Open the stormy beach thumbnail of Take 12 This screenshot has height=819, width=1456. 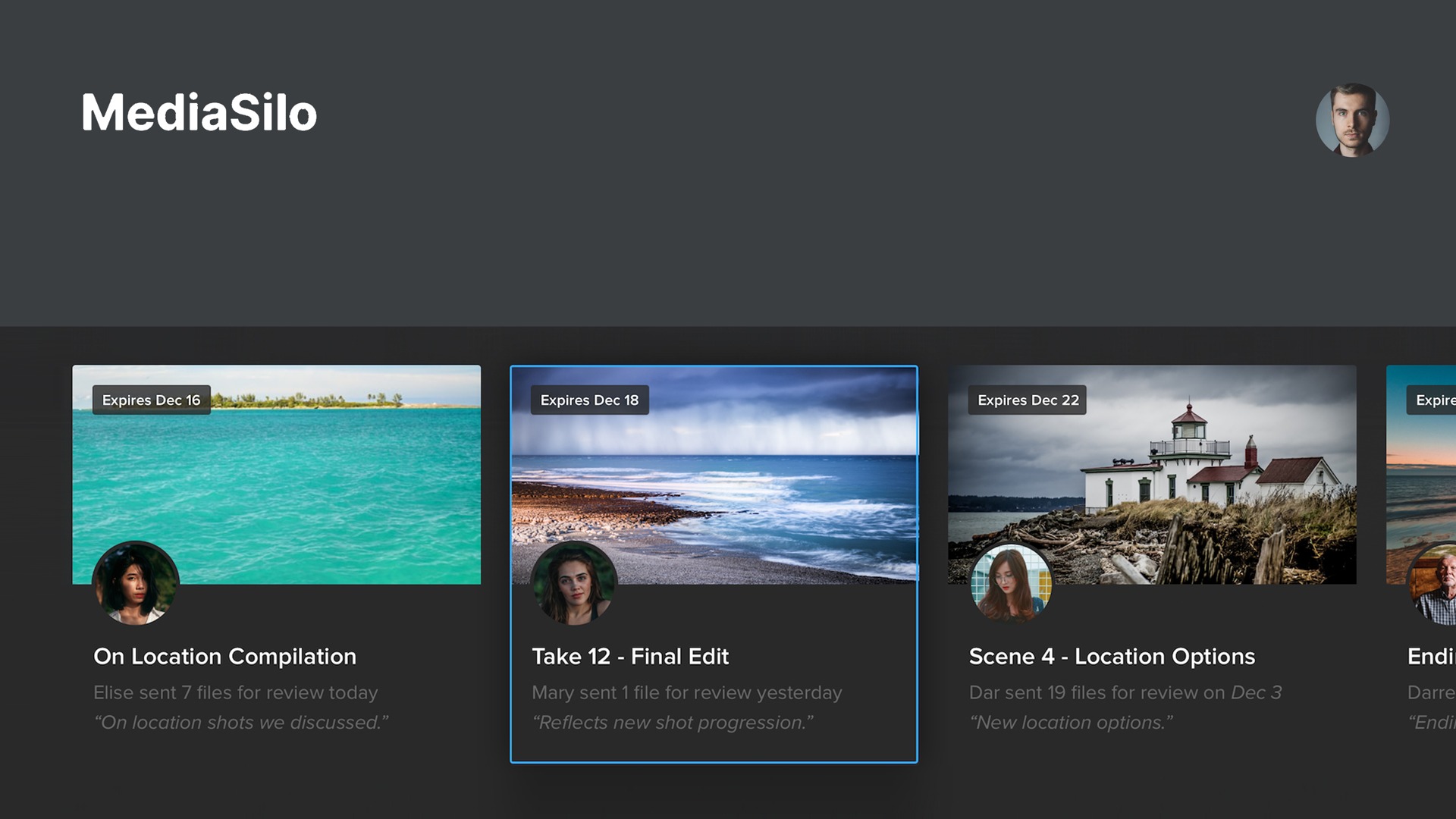(714, 475)
